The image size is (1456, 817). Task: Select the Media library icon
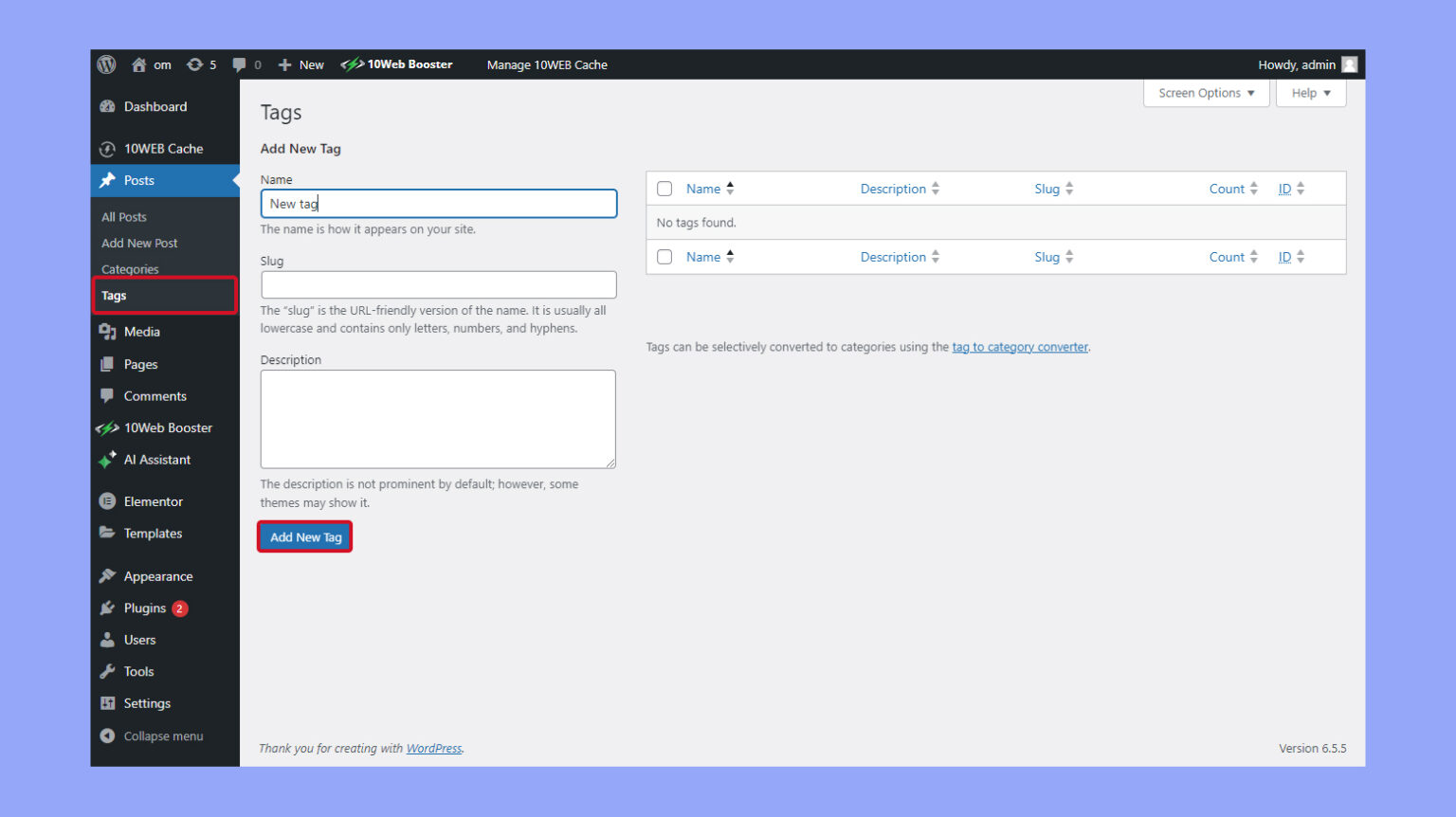click(x=107, y=332)
